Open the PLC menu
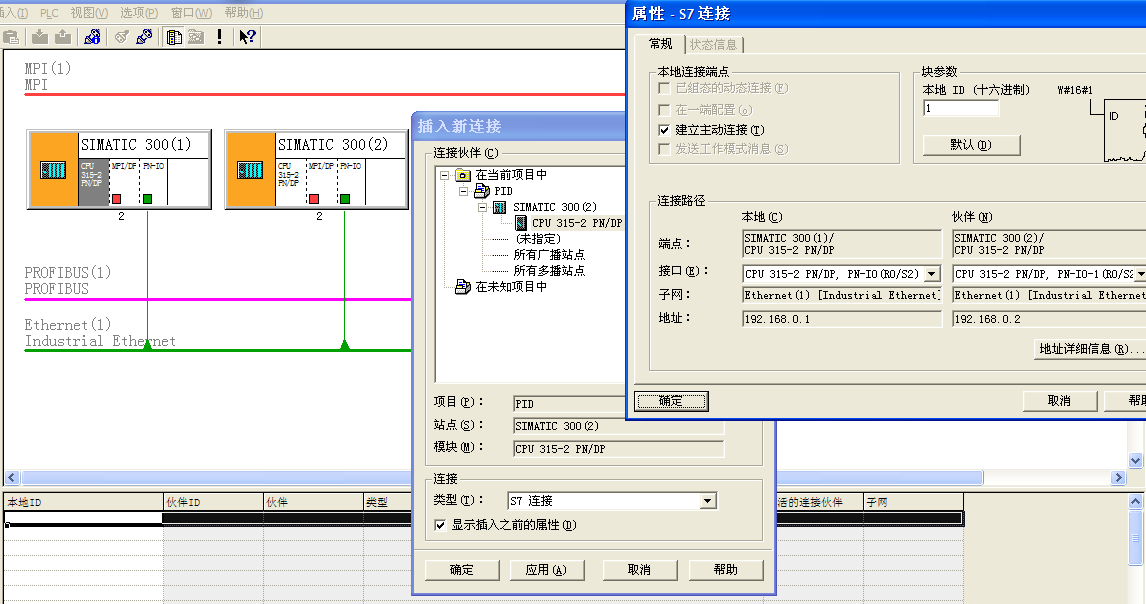Screen dimensions: 1146x604 tap(49, 12)
